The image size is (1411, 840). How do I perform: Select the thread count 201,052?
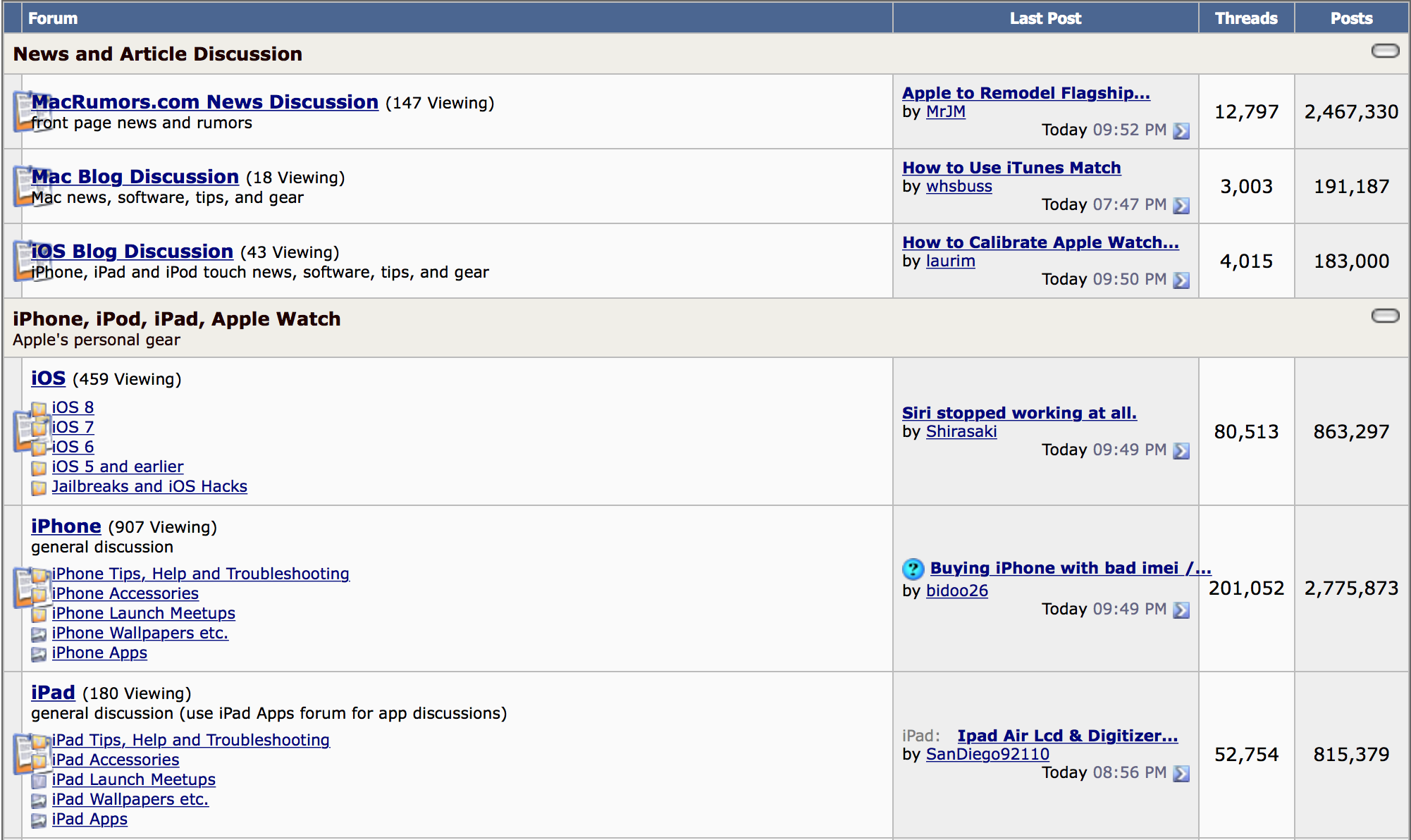coord(1247,588)
